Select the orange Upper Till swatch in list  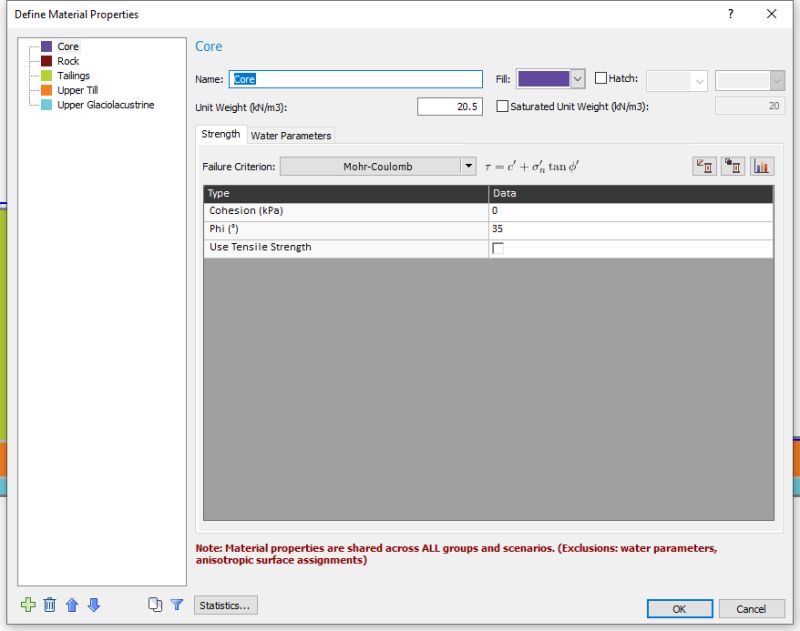[x=46, y=90]
